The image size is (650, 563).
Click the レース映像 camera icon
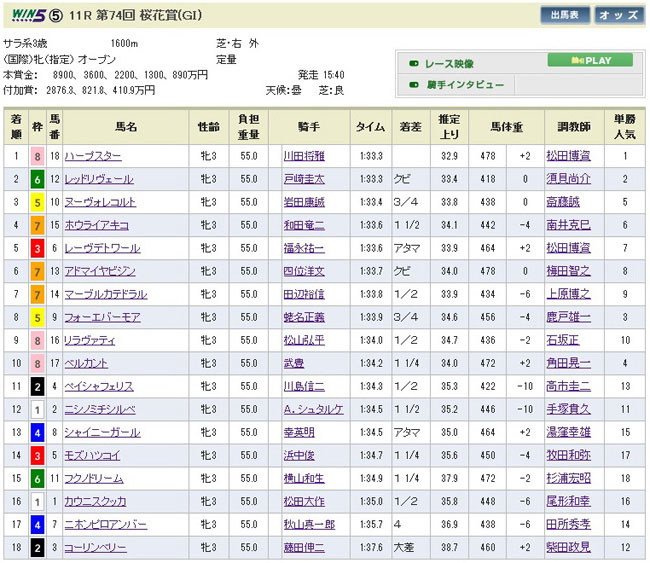(x=414, y=62)
